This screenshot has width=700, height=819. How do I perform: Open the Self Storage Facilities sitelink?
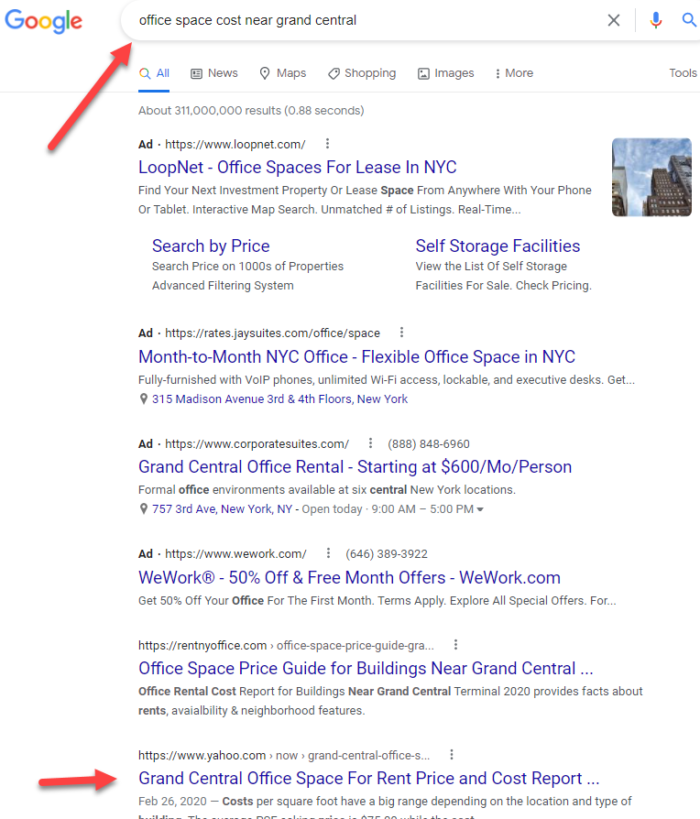click(498, 246)
